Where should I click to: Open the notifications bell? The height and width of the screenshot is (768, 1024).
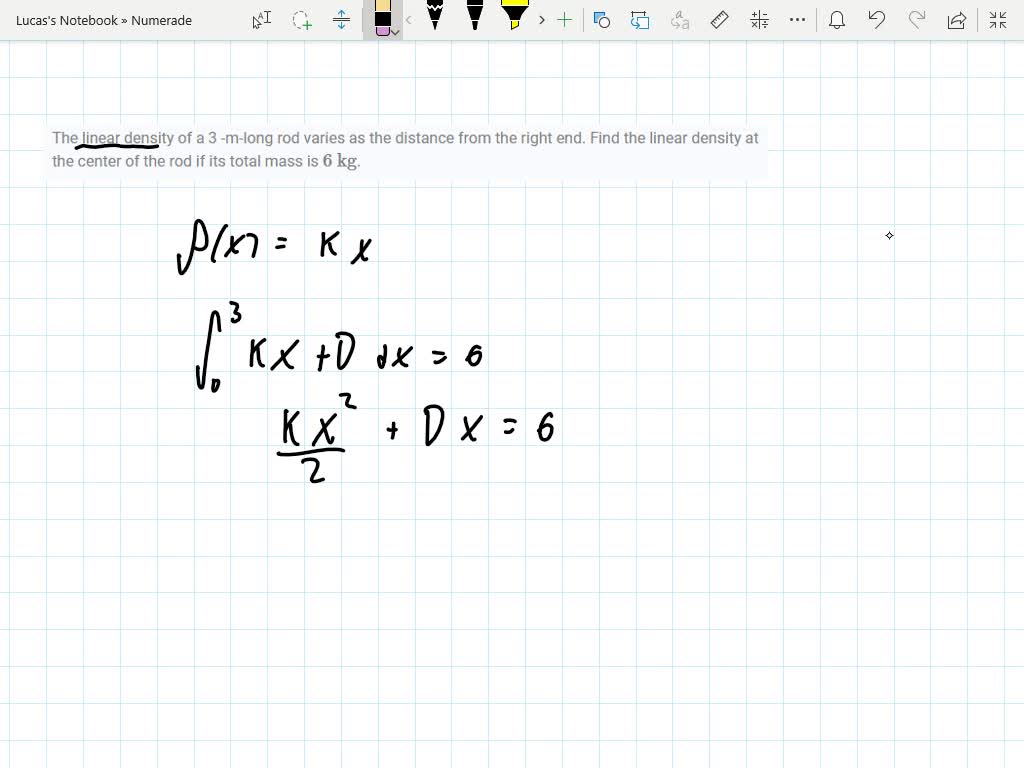click(x=837, y=20)
